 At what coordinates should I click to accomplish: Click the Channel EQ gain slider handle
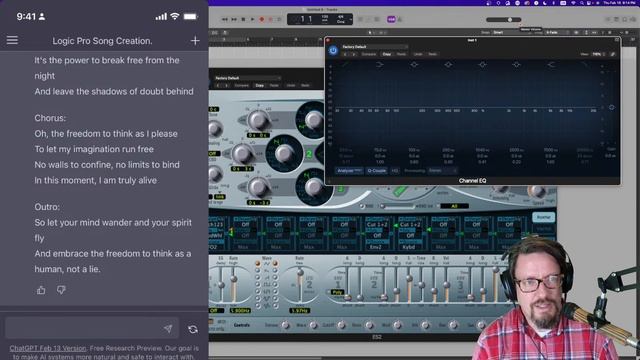611,107
